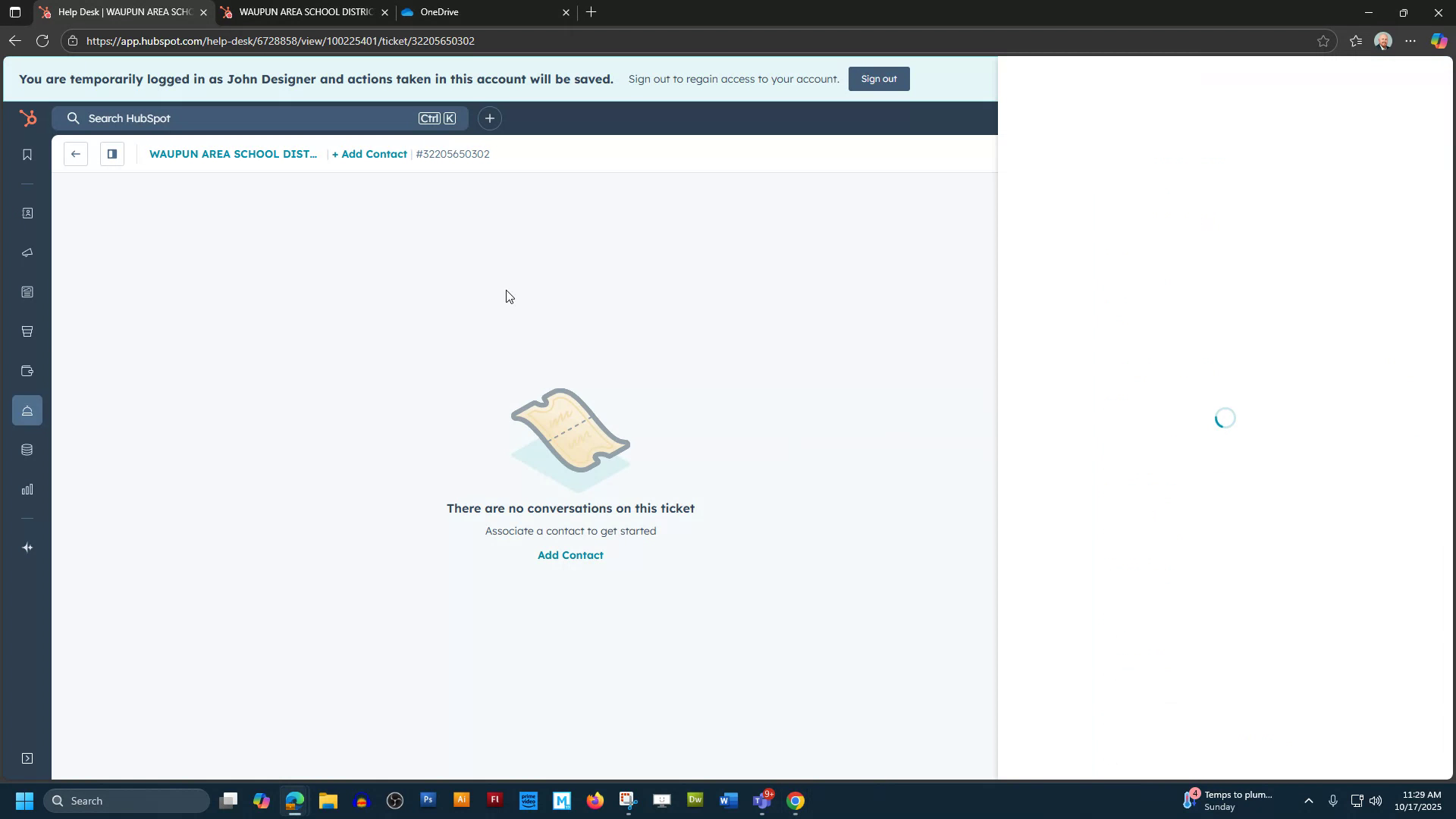Open Microsoft Teams from the taskbar
This screenshot has width=1456, height=819.
pyautogui.click(x=762, y=800)
